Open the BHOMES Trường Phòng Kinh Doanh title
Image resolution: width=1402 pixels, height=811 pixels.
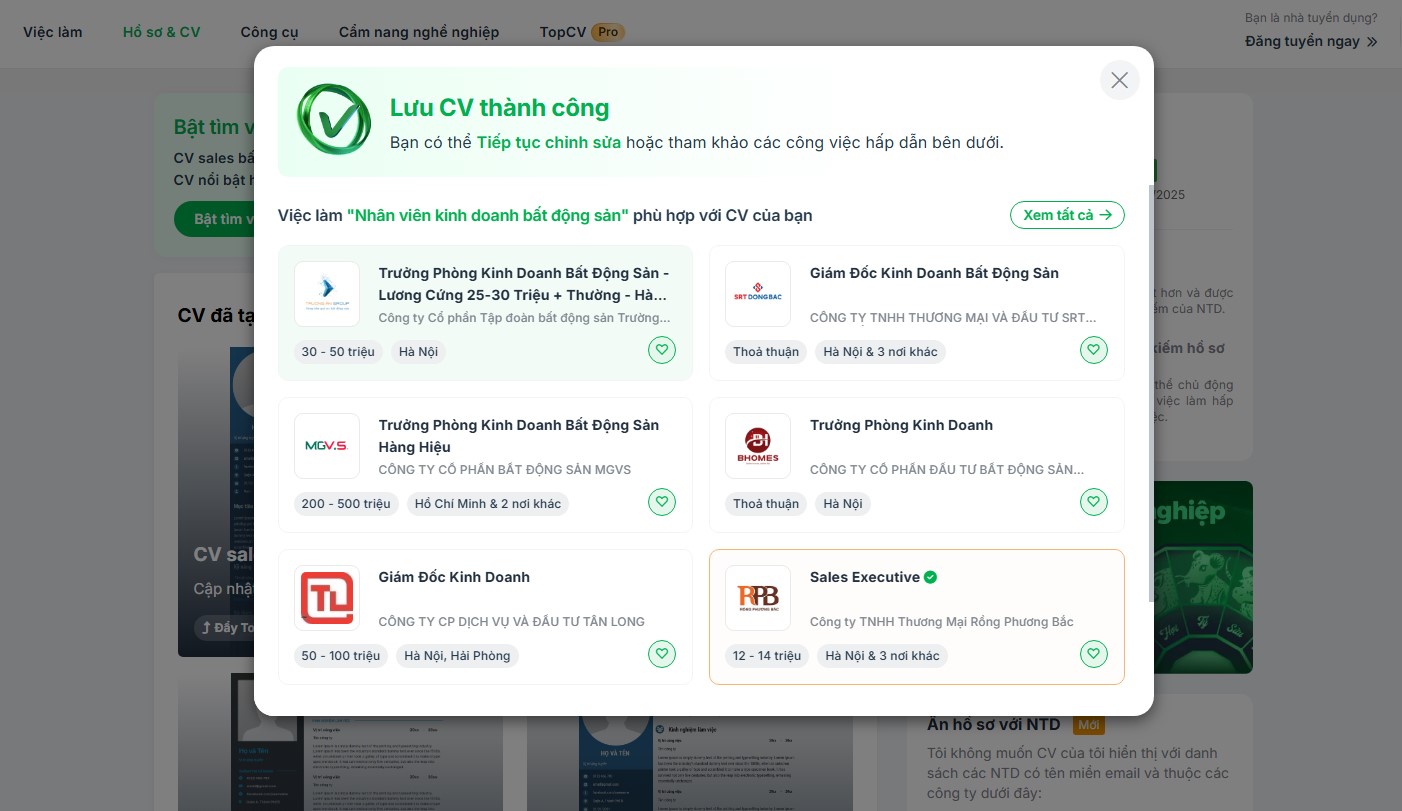901,425
